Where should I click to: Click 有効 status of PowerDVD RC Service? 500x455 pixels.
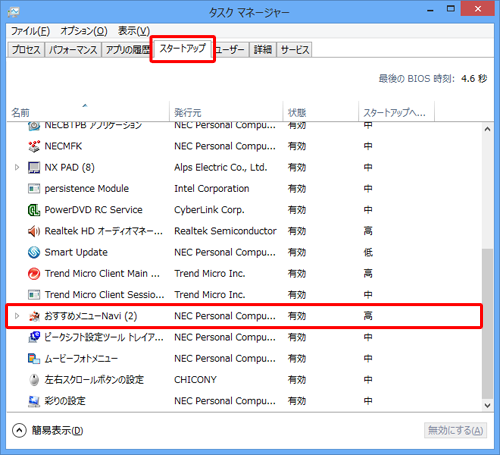[x=297, y=210]
